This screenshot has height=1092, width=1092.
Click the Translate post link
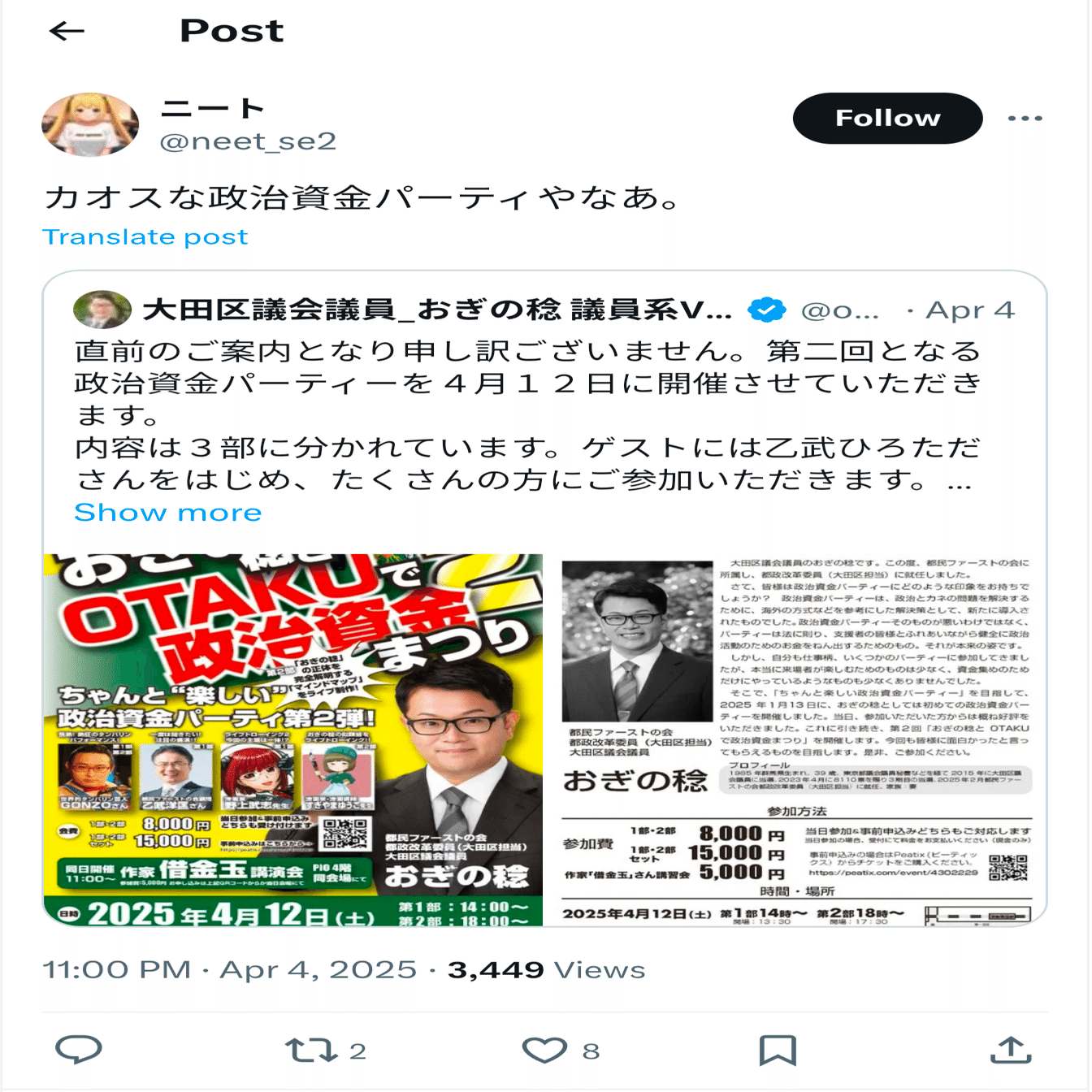point(145,236)
